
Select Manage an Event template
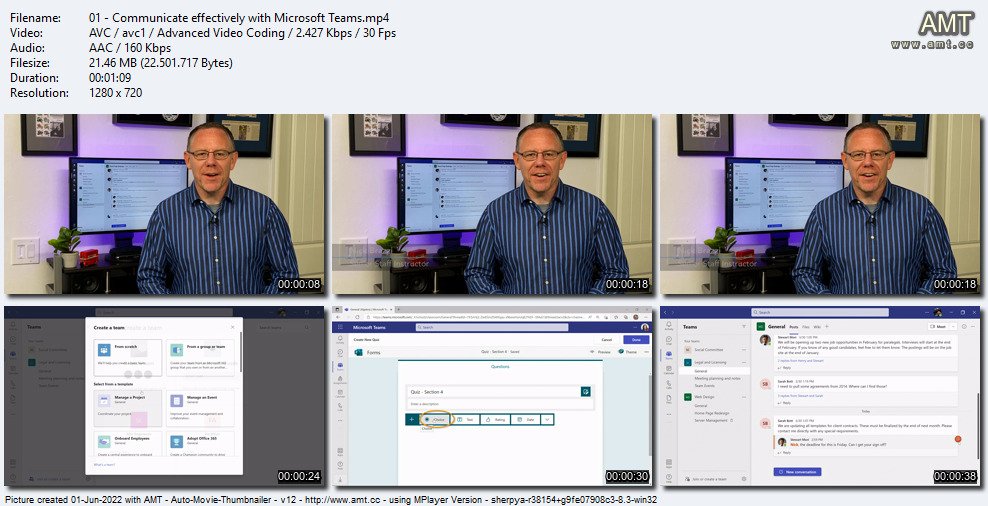click(200, 408)
